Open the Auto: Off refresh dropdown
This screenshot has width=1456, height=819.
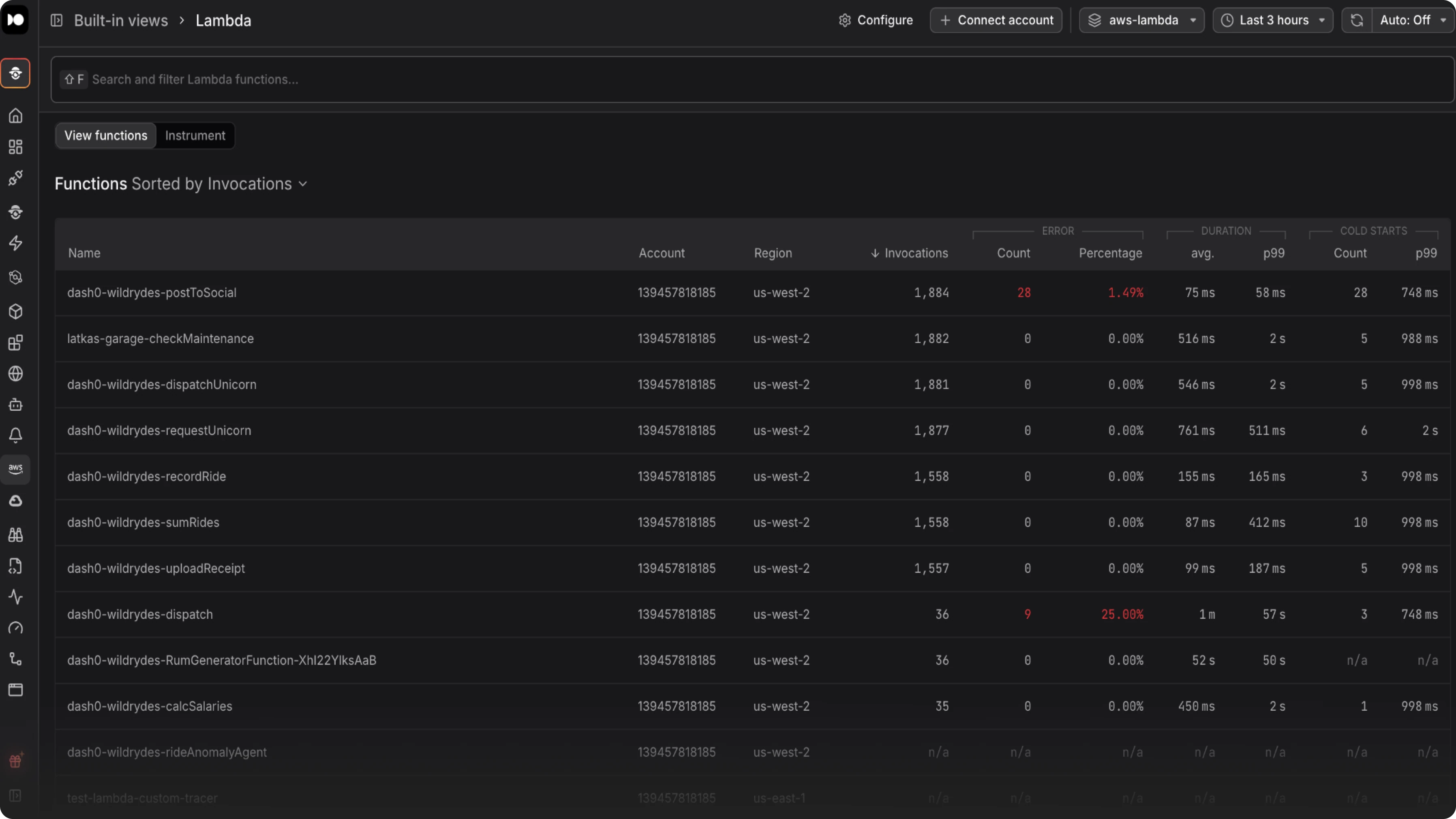coord(1413,20)
